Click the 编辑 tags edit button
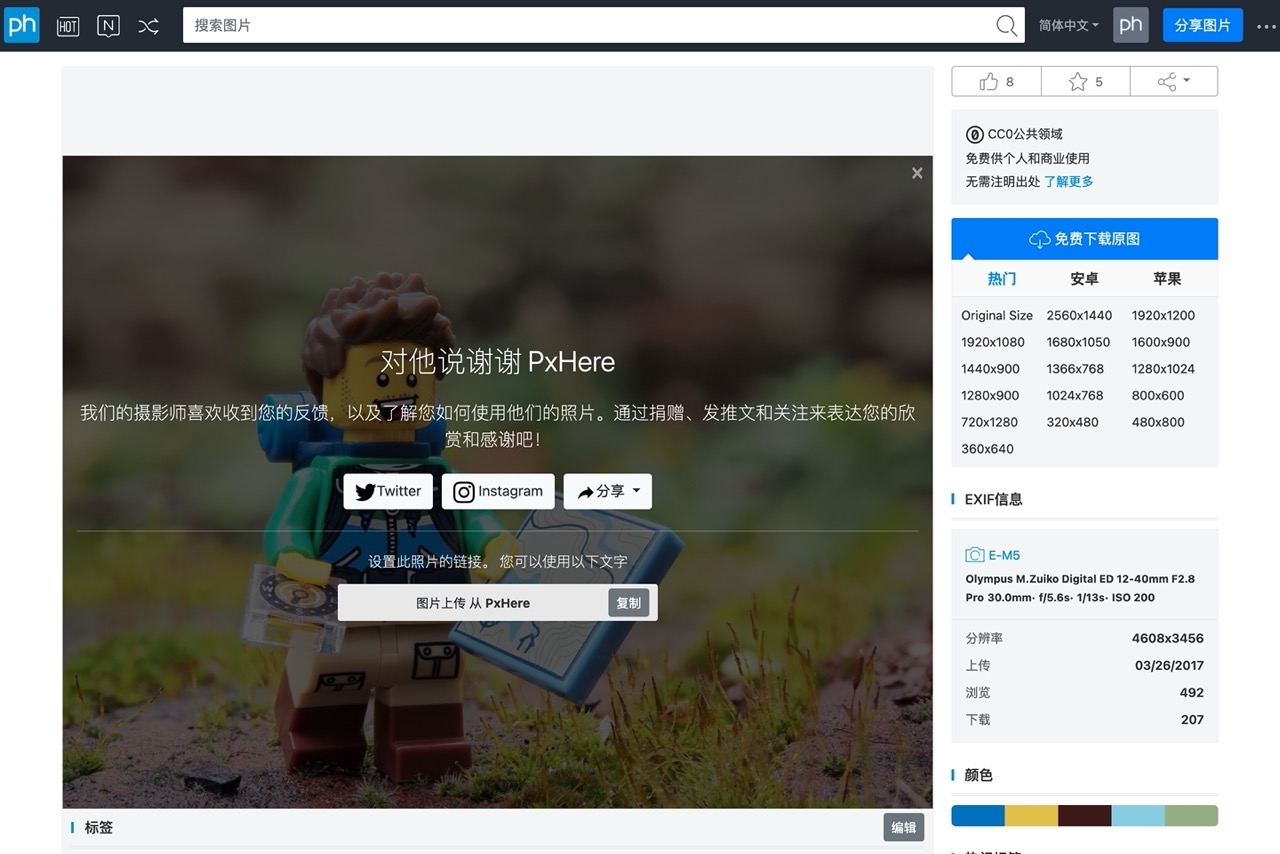This screenshot has height=854, width=1280. click(904, 827)
